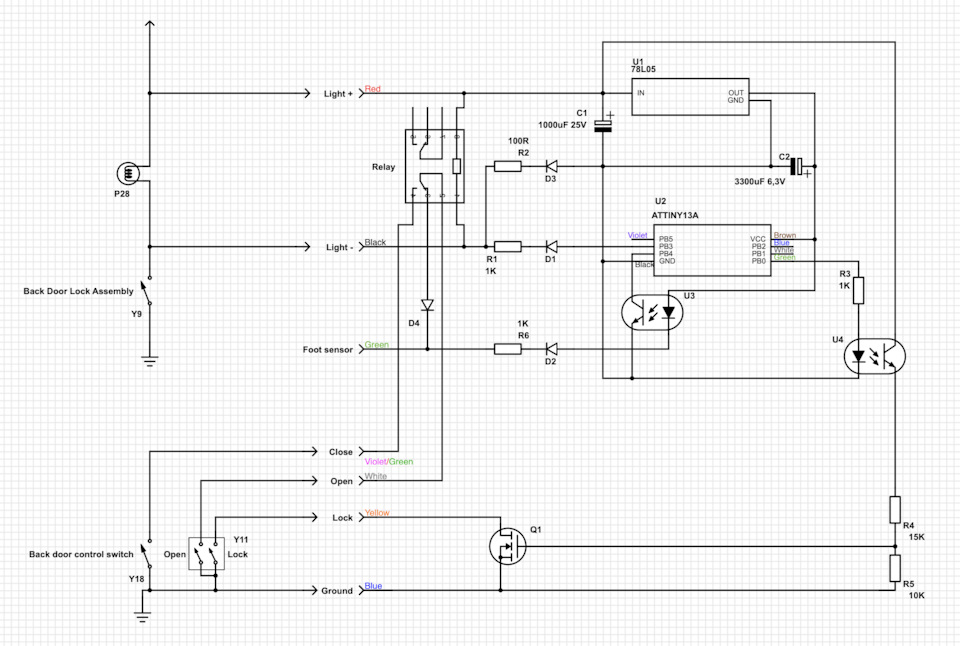Select the U1 78L05 regulator box

(x=691, y=97)
